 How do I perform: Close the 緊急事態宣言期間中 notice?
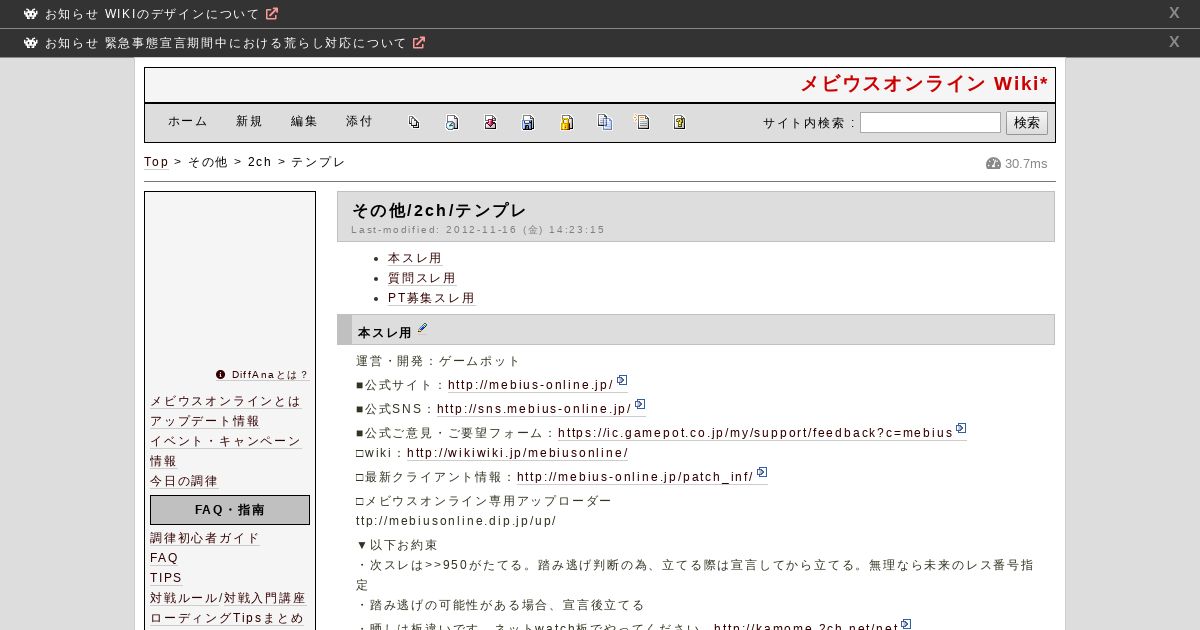(1174, 42)
